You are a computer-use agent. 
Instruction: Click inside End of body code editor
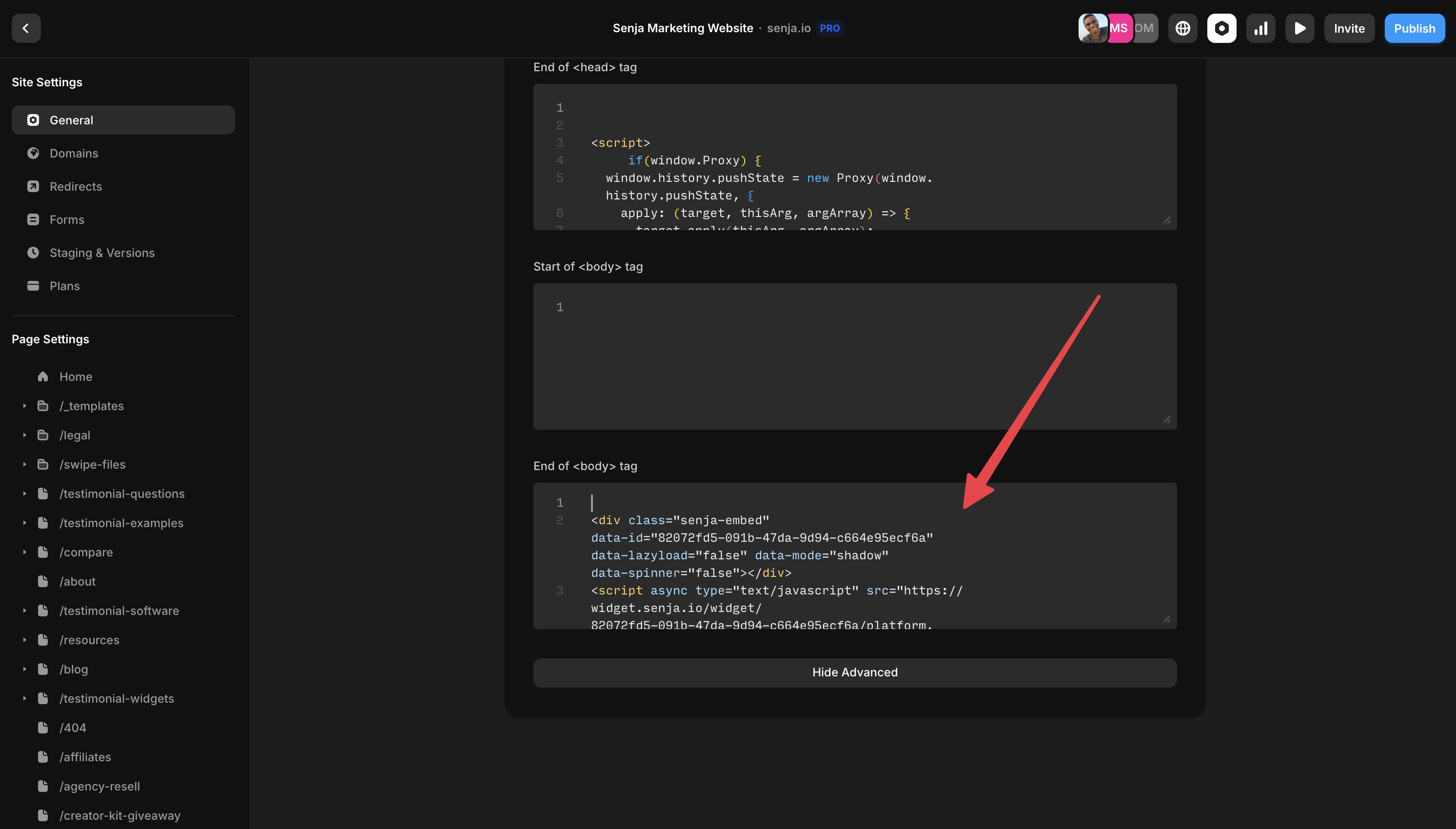(x=855, y=556)
